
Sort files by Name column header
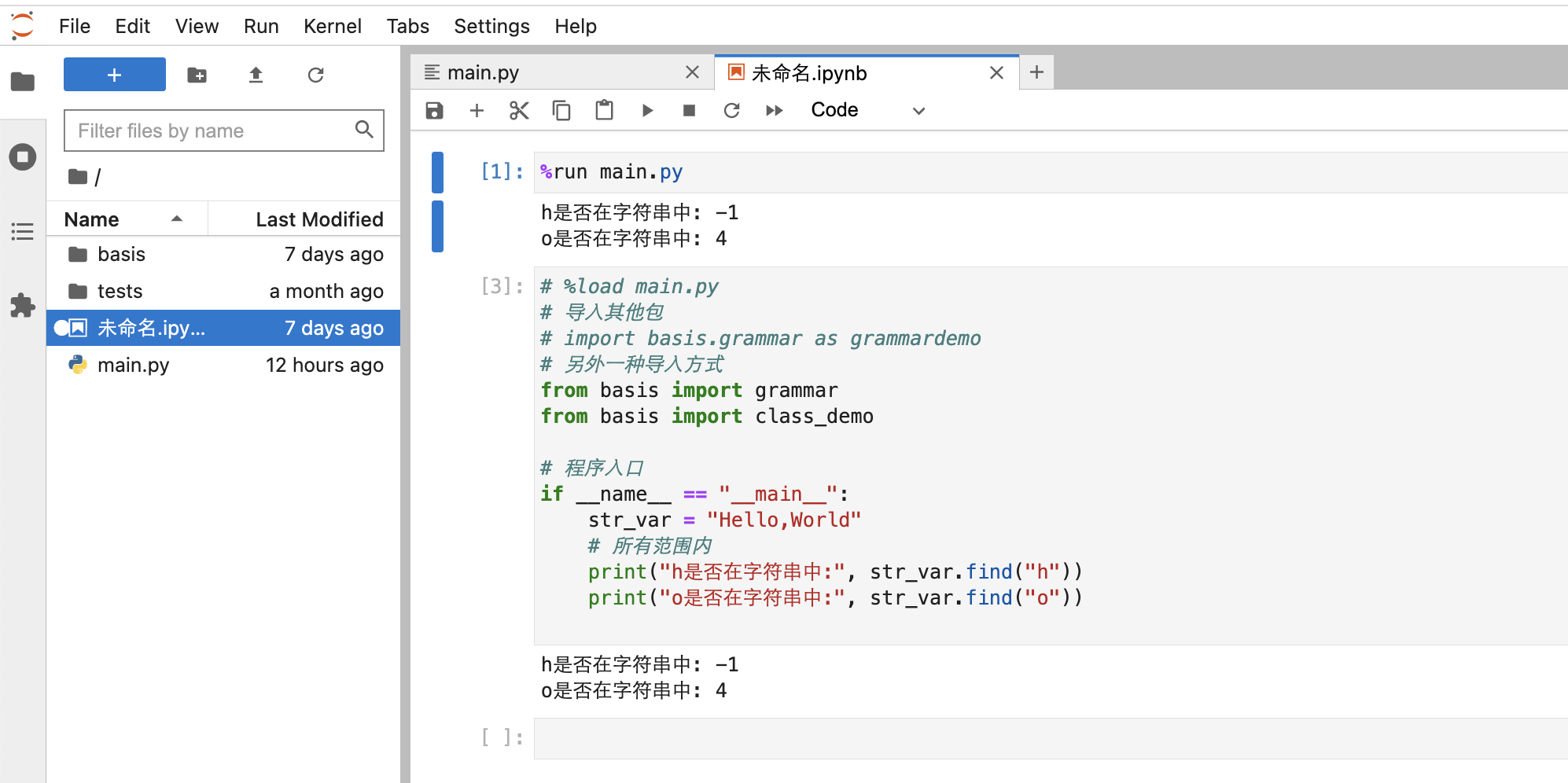coord(92,219)
